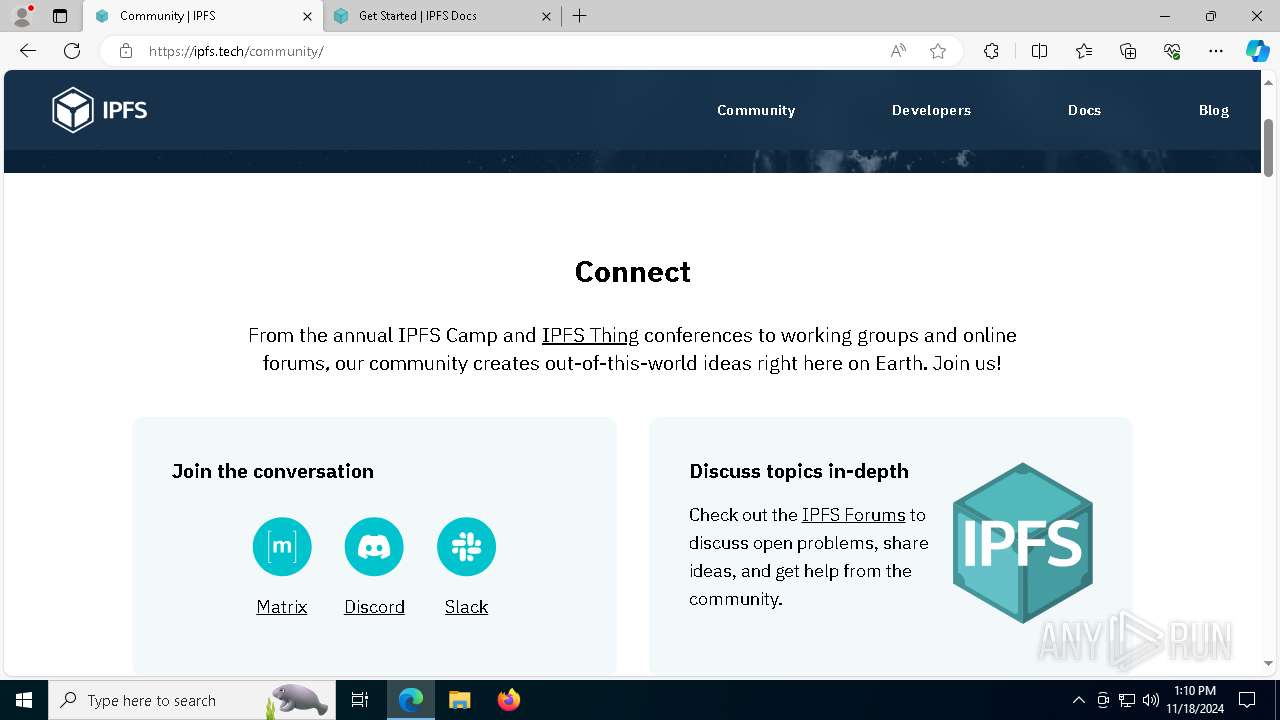The image size is (1280, 720).
Task: Click the IPFS logo in header
Action: click(100, 110)
